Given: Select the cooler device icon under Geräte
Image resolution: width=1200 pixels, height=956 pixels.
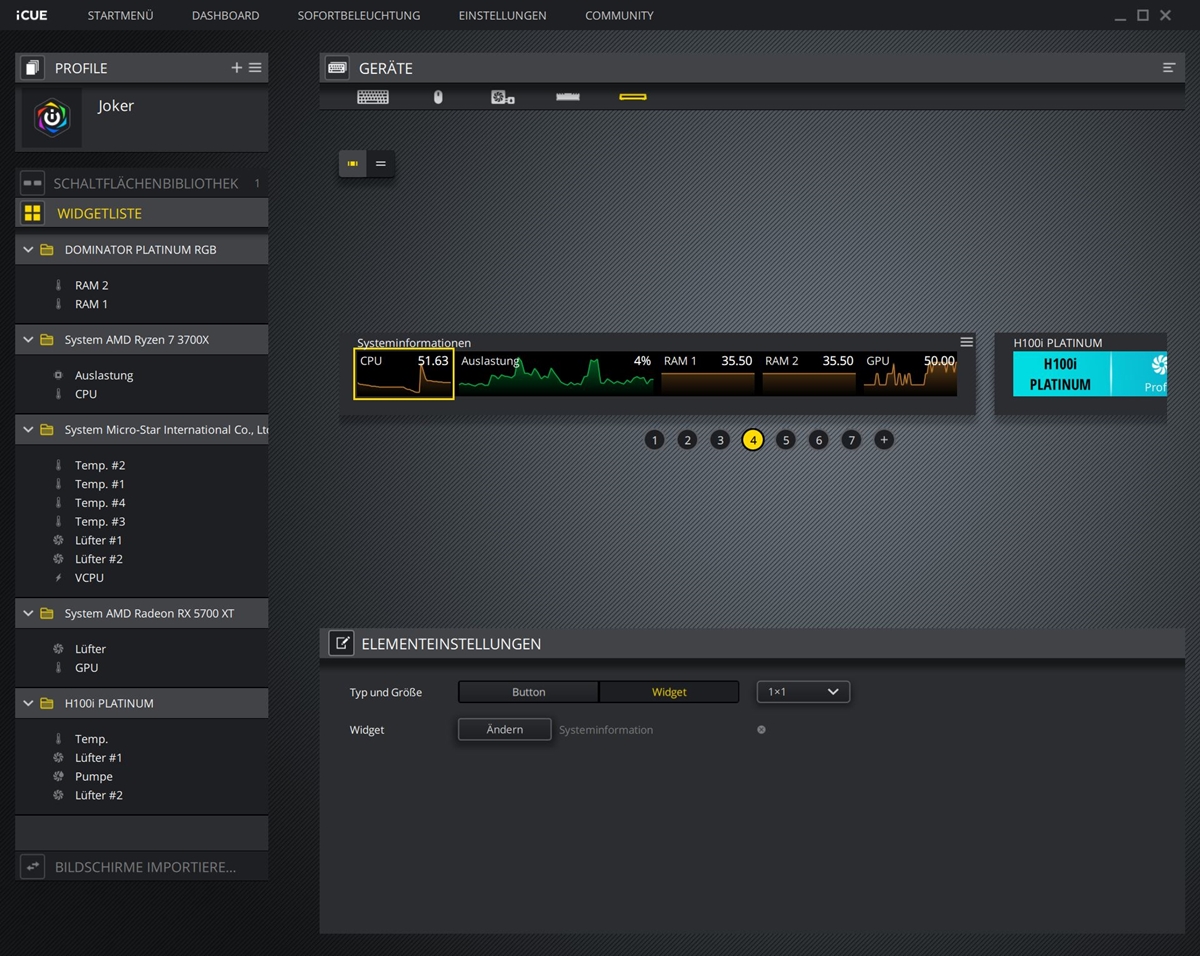Looking at the screenshot, I should pyautogui.click(x=503, y=97).
